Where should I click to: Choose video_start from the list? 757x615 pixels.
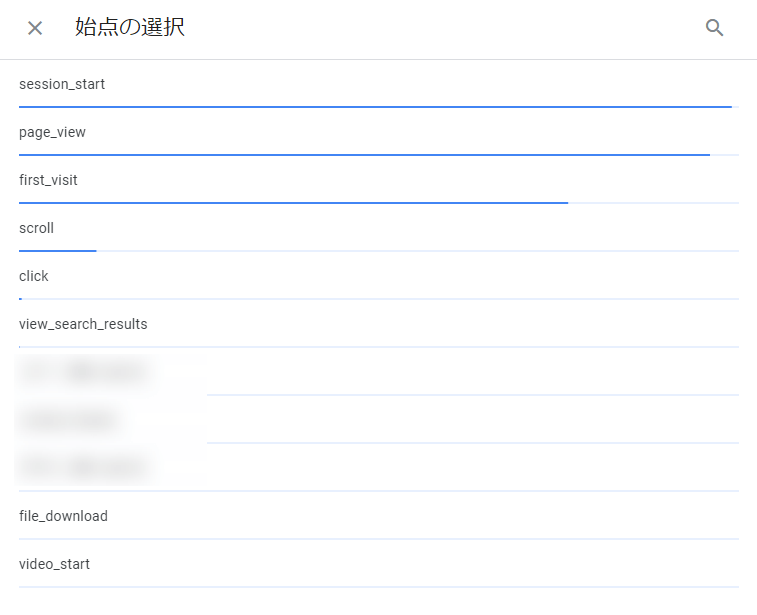click(54, 564)
